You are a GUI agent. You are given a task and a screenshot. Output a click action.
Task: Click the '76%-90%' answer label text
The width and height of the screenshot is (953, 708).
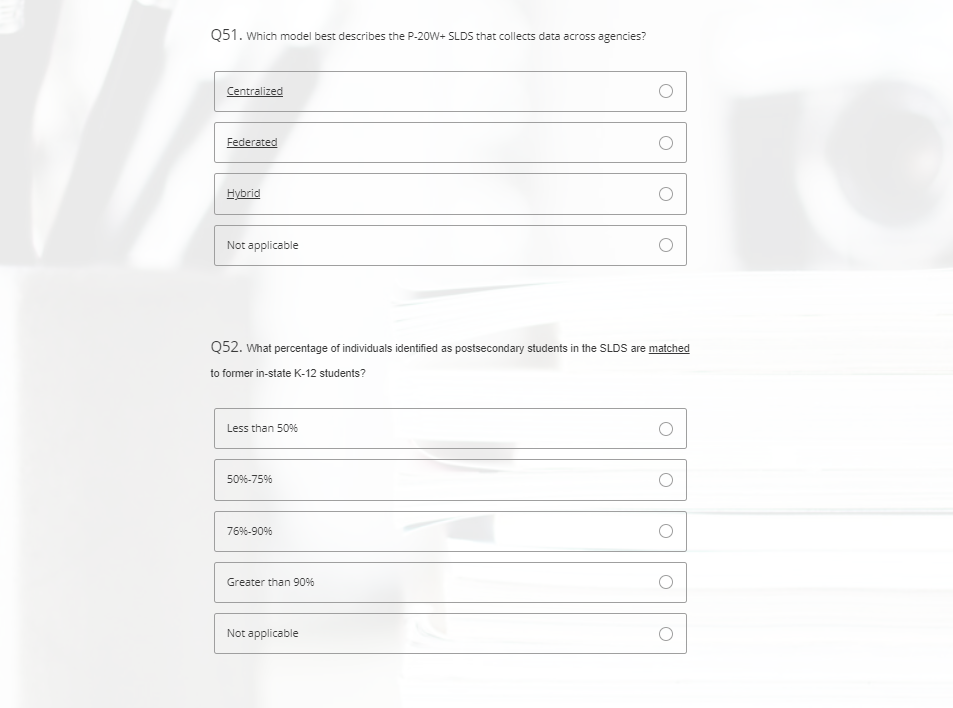tap(249, 531)
